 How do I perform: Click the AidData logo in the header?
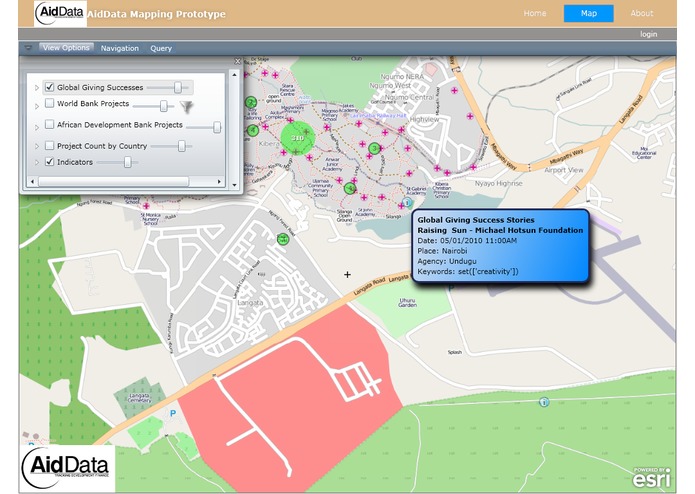point(60,14)
